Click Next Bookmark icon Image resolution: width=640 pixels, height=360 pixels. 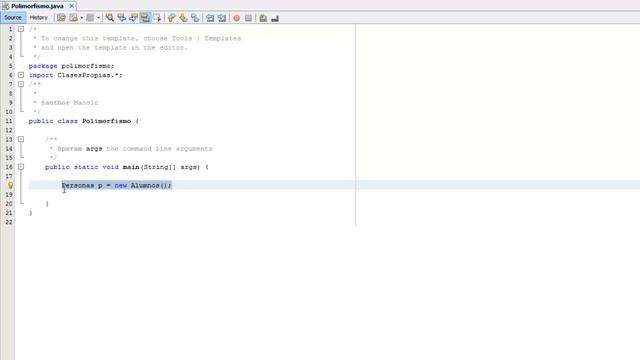183,18
